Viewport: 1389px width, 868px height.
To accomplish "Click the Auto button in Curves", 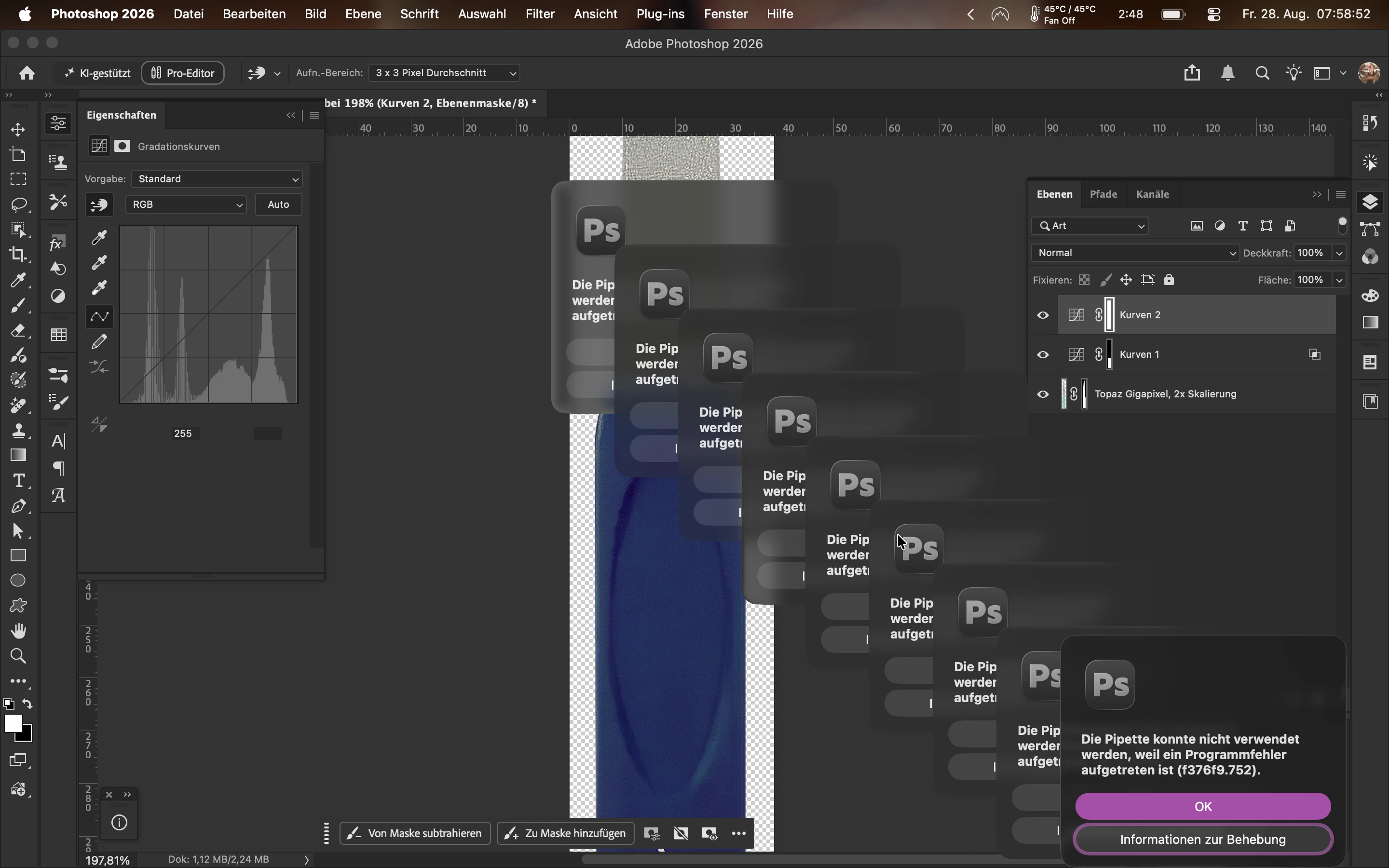I will 278,204.
